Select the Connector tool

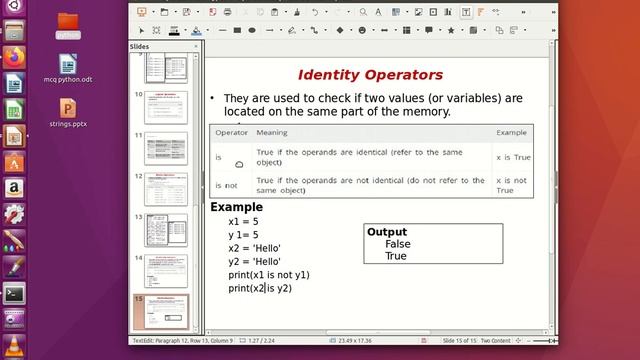[314, 30]
